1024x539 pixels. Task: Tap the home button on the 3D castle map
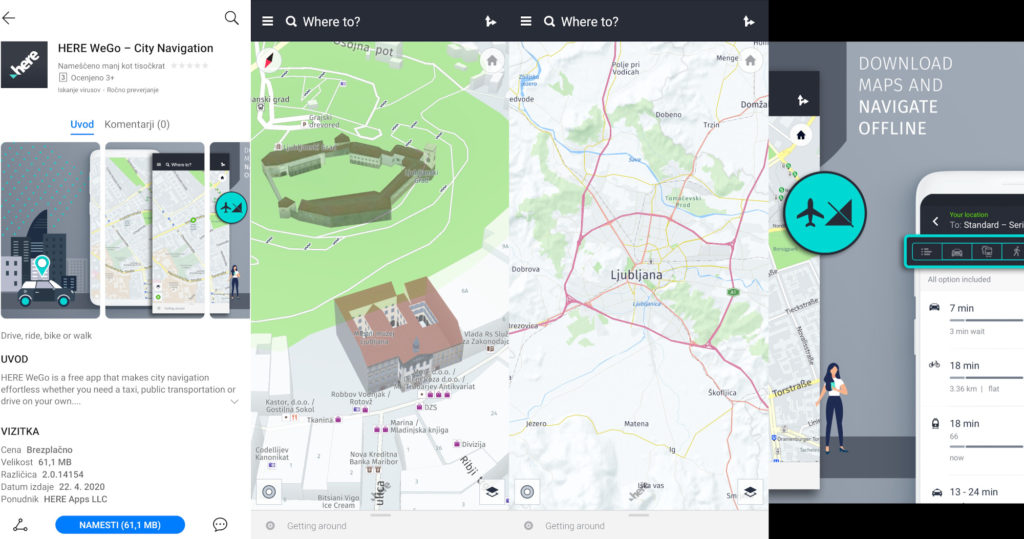pos(490,60)
